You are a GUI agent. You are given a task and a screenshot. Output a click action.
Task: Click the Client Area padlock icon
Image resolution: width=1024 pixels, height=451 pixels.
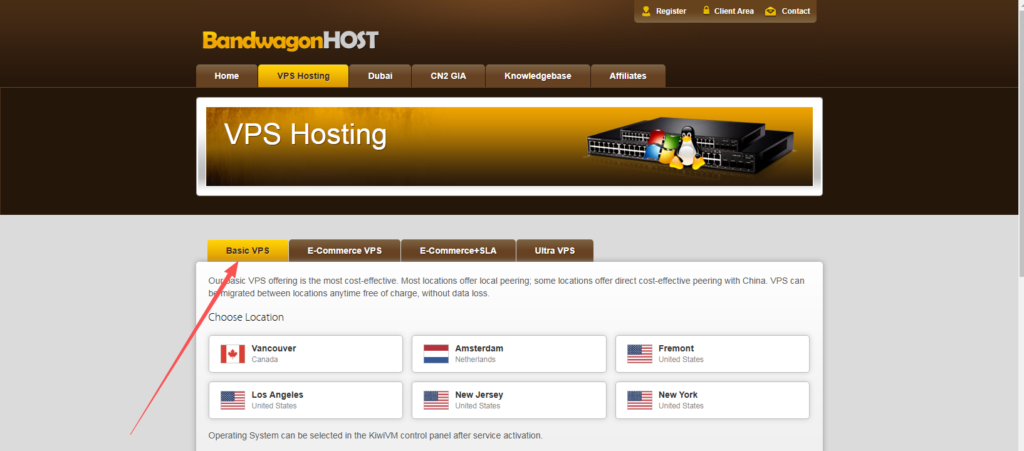click(x=707, y=11)
